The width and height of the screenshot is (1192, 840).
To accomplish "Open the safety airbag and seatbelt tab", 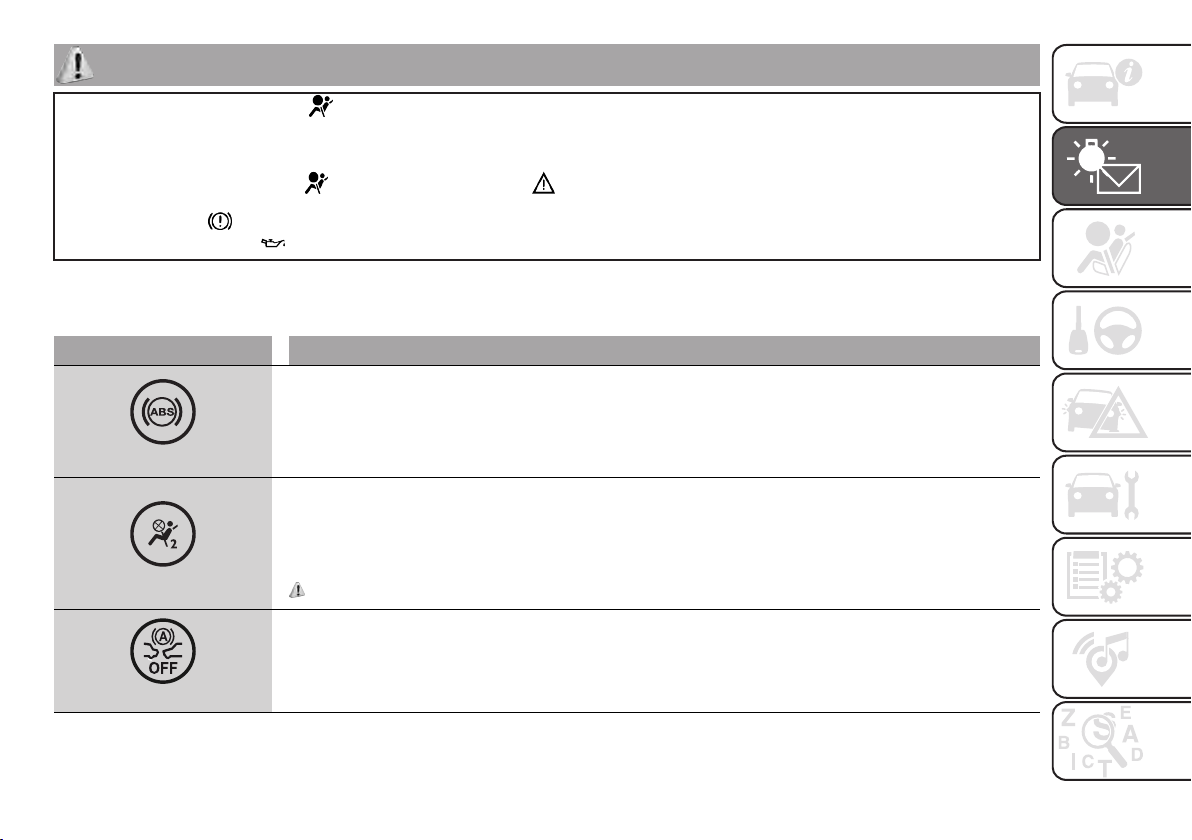I will click(1121, 249).
